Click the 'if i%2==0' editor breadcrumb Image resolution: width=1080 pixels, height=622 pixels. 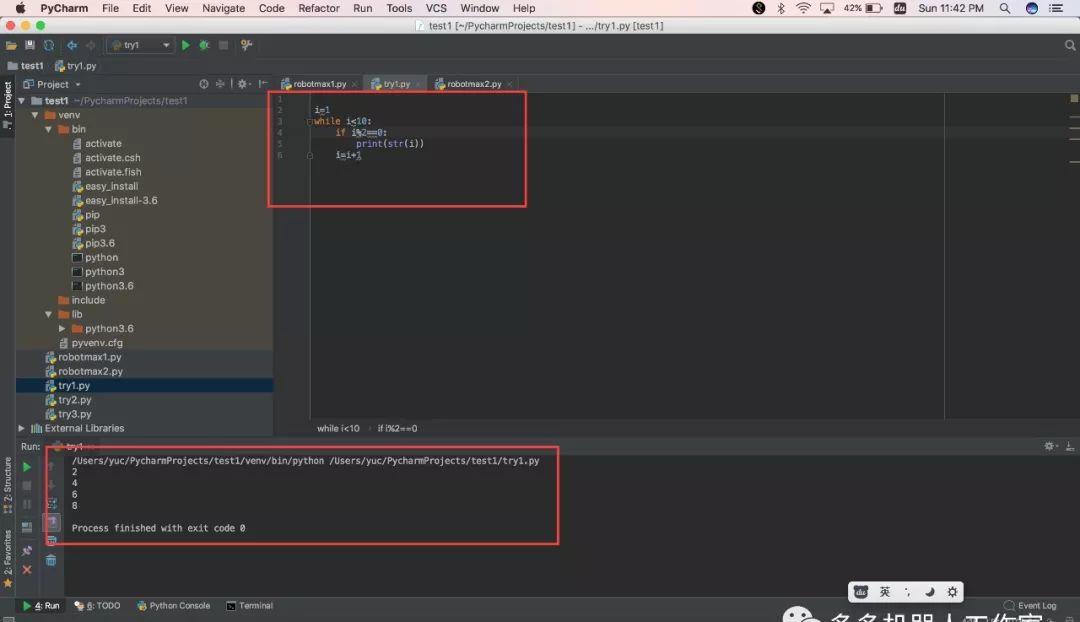coord(397,428)
